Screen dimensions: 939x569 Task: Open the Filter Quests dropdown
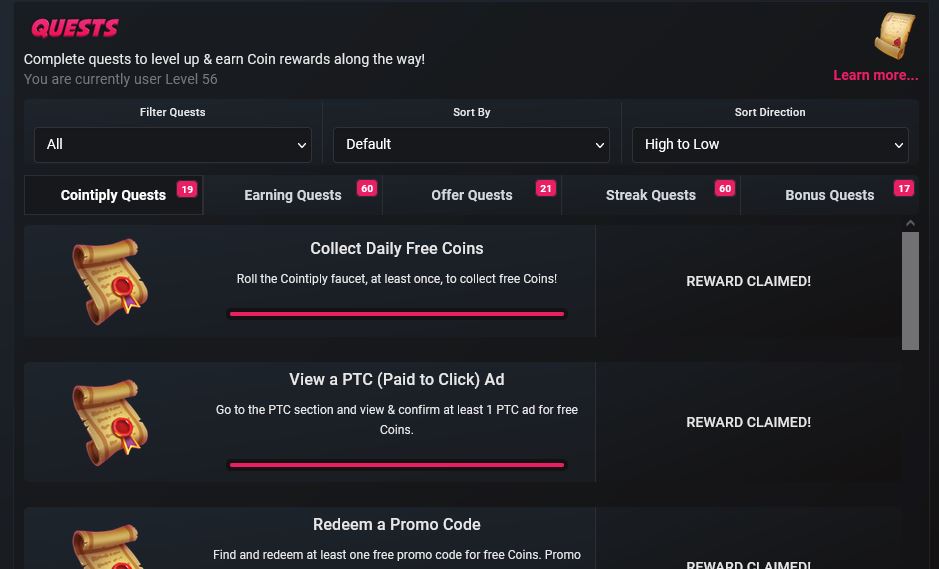pos(172,144)
